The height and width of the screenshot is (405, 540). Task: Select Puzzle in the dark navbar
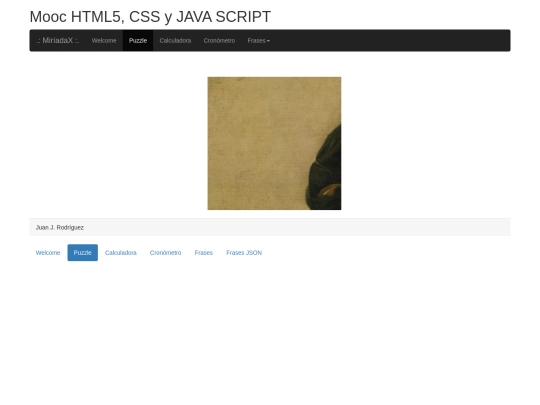coord(138,41)
